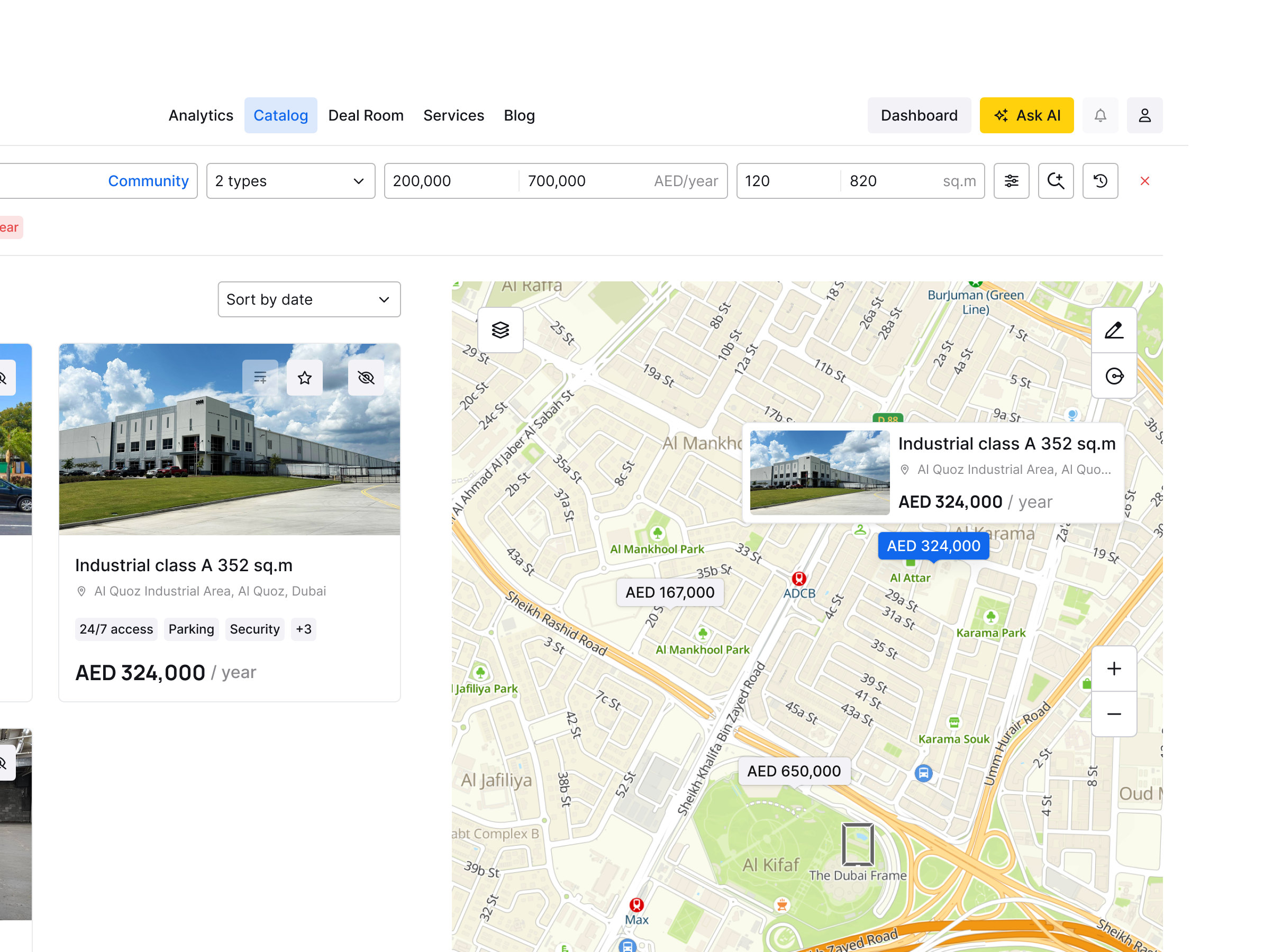Add listing to compare list icon

(260, 378)
